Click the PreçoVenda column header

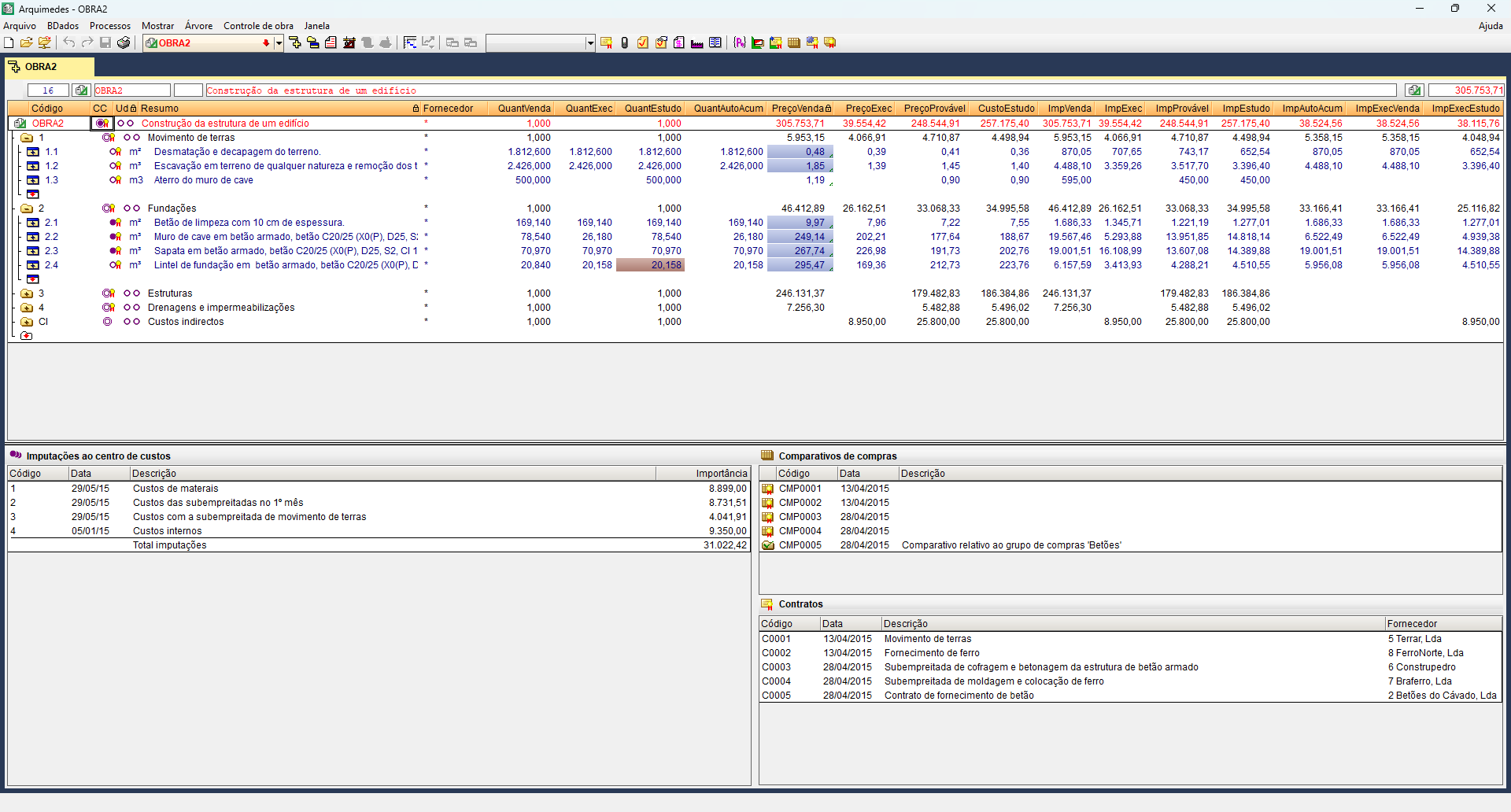pyautogui.click(x=797, y=109)
